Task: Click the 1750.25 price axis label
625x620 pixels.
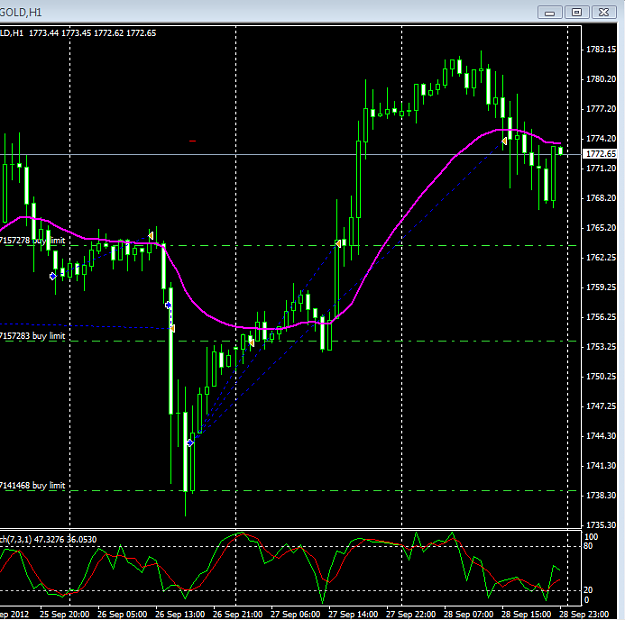Action: pos(601,376)
